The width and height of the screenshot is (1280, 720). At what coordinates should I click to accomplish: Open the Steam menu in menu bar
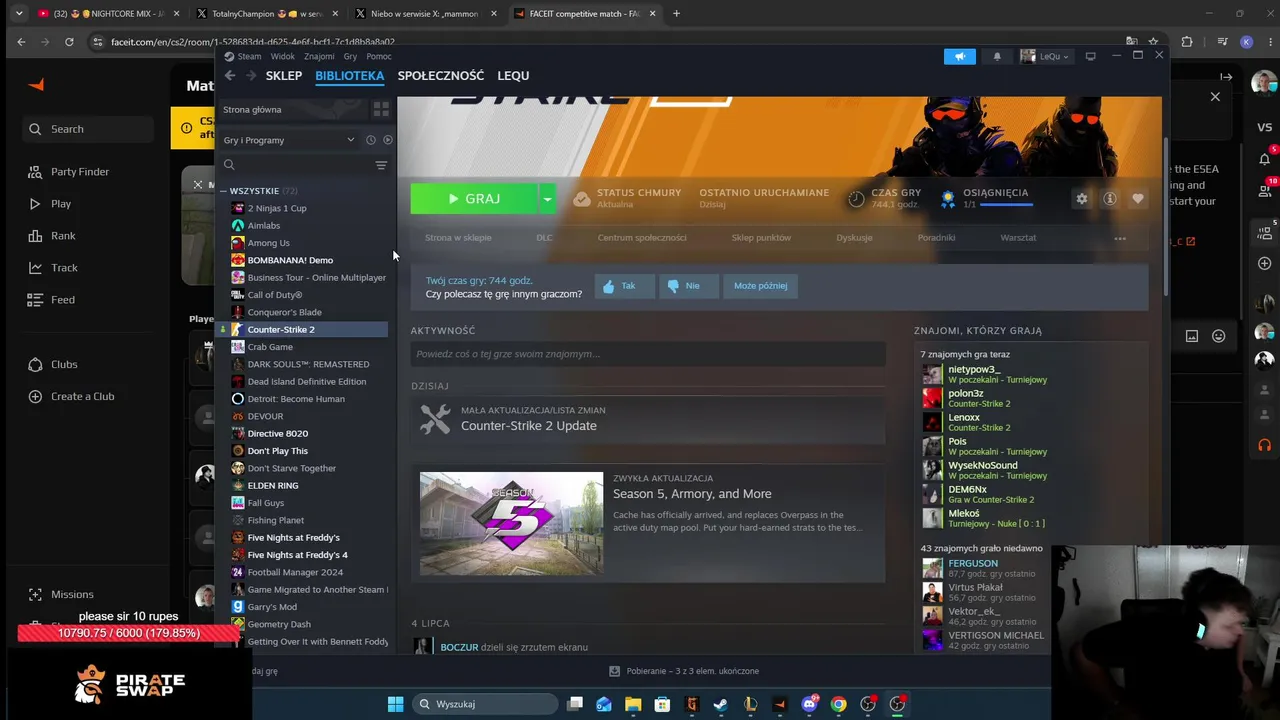(249, 56)
